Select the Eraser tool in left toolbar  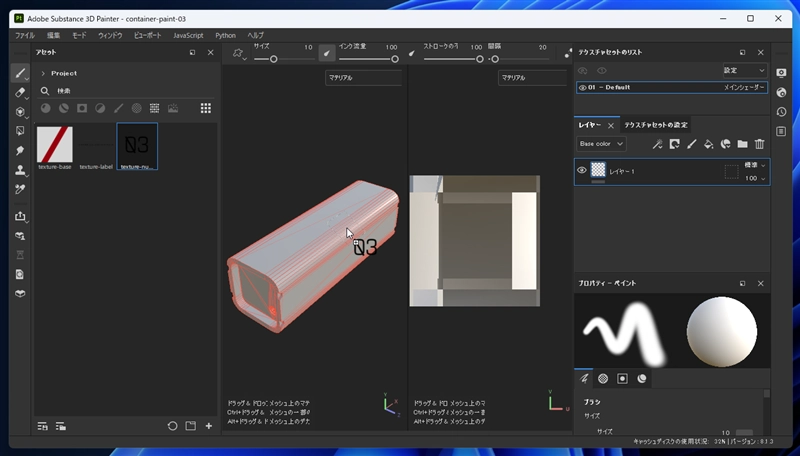(20, 92)
